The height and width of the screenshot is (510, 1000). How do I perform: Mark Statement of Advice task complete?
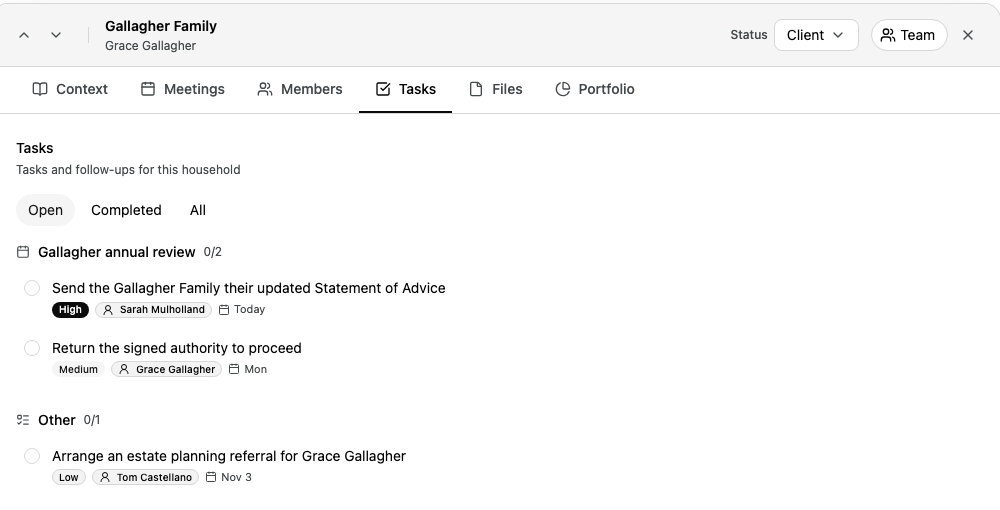point(32,288)
